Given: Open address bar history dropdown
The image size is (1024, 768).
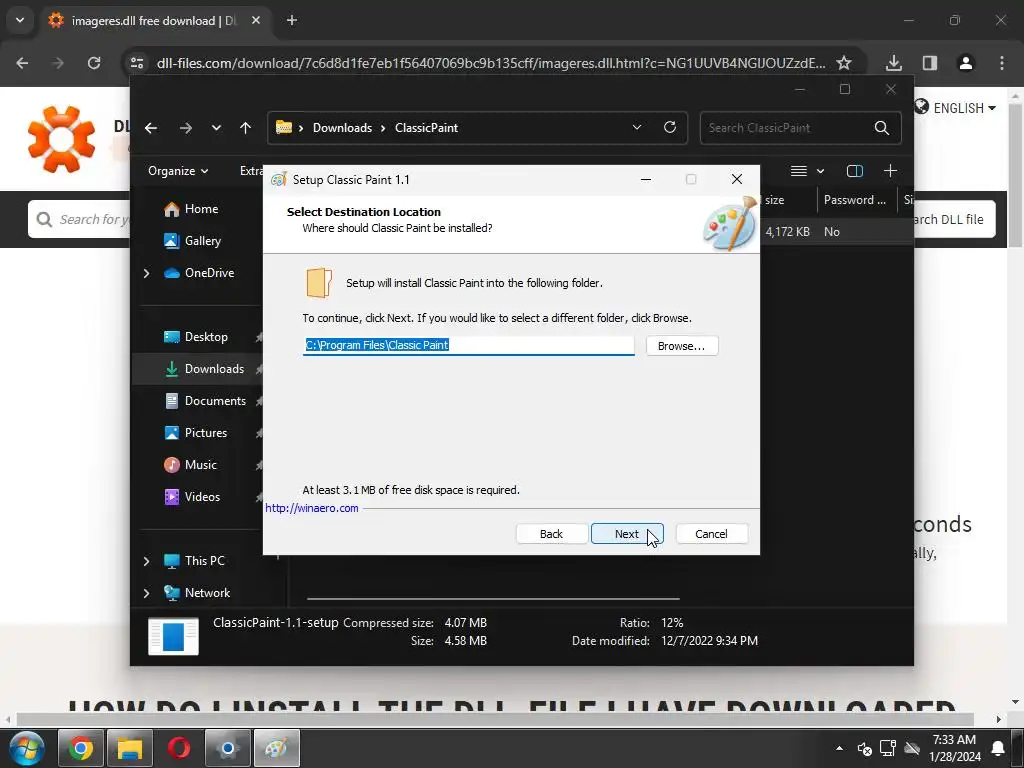Looking at the screenshot, I should click(x=637, y=127).
